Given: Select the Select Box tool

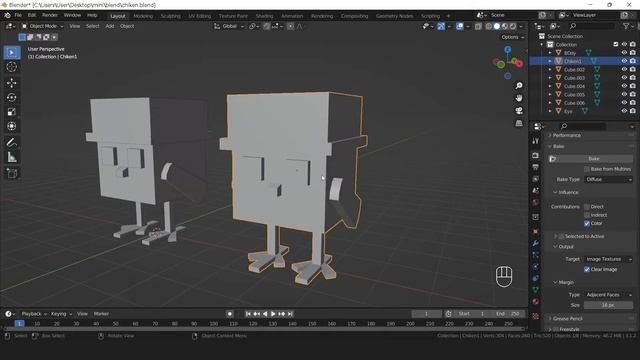Looking at the screenshot, I should pos(12,52).
